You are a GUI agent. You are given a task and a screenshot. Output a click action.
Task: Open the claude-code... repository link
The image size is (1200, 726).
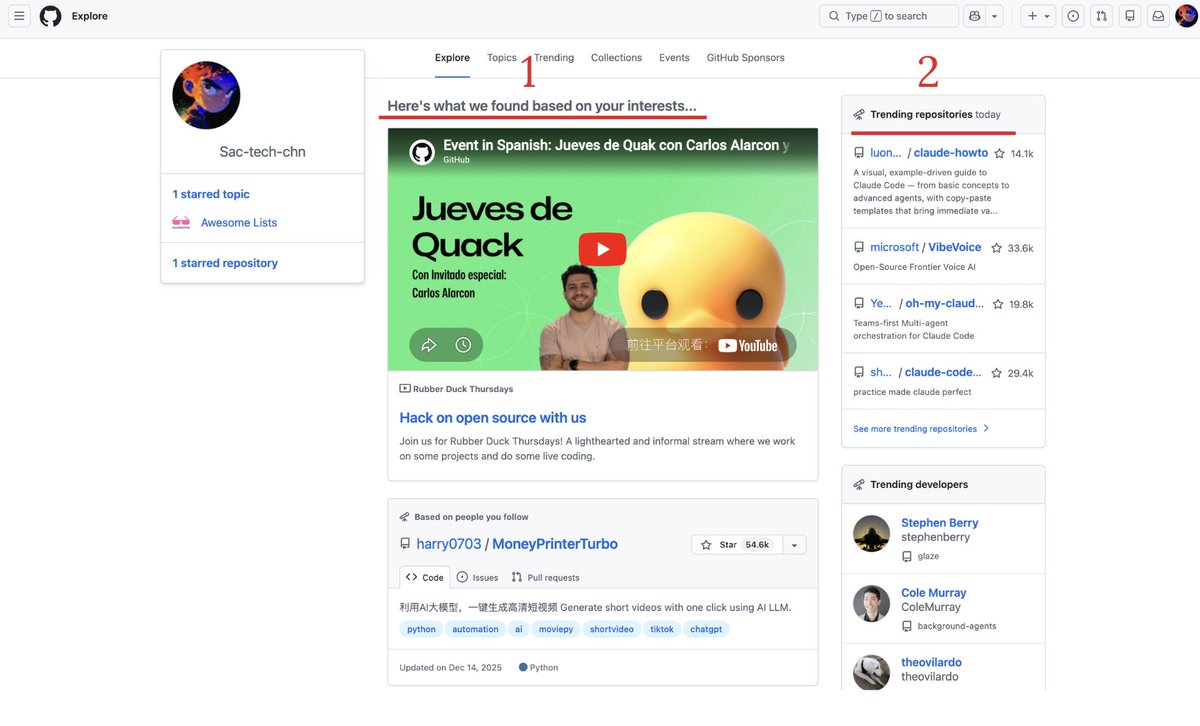pos(943,372)
